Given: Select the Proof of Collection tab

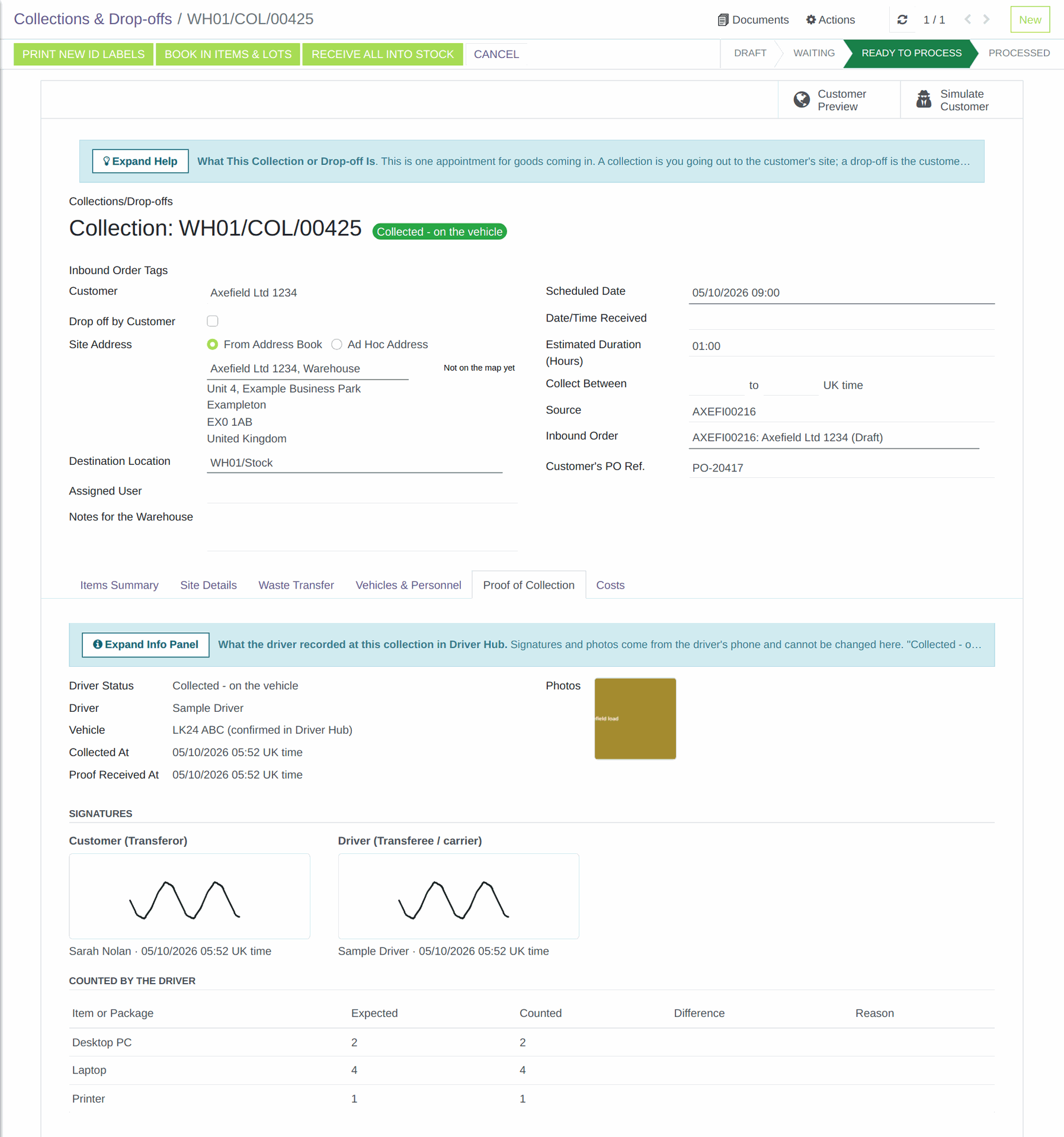Looking at the screenshot, I should pos(528,585).
